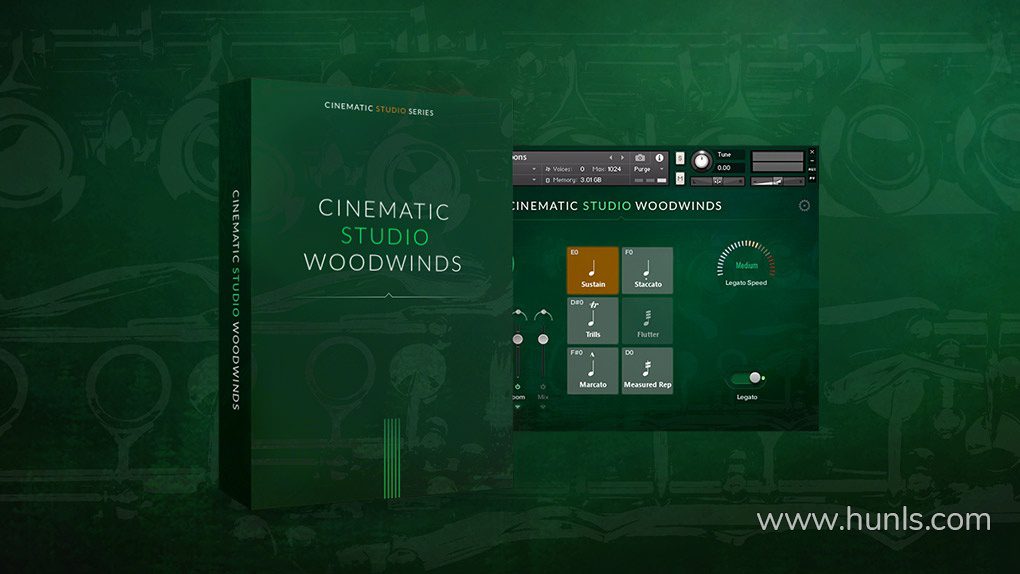Image resolution: width=1020 pixels, height=574 pixels.
Task: Toggle the Room mic power button
Action: 518,387
